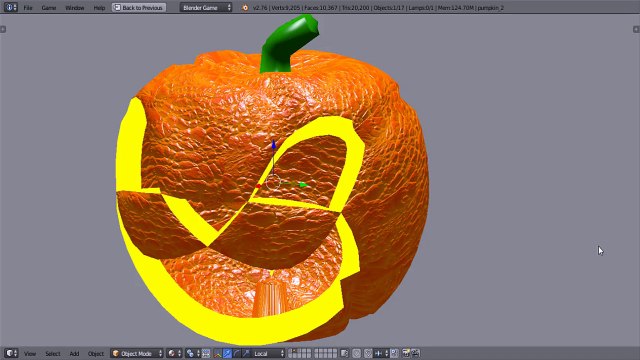This screenshot has width=640, height=360.
Task: Open the 3D View editor type selector
Action: click(x=11, y=353)
